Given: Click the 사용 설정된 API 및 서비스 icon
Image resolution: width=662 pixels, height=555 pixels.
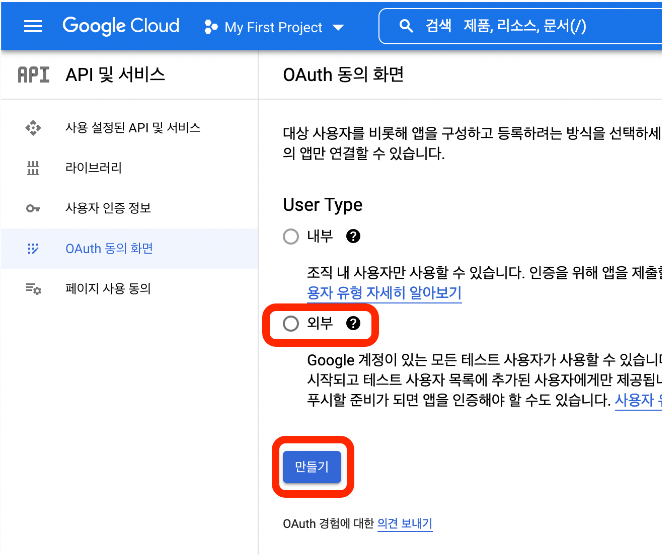Looking at the screenshot, I should 33,128.
